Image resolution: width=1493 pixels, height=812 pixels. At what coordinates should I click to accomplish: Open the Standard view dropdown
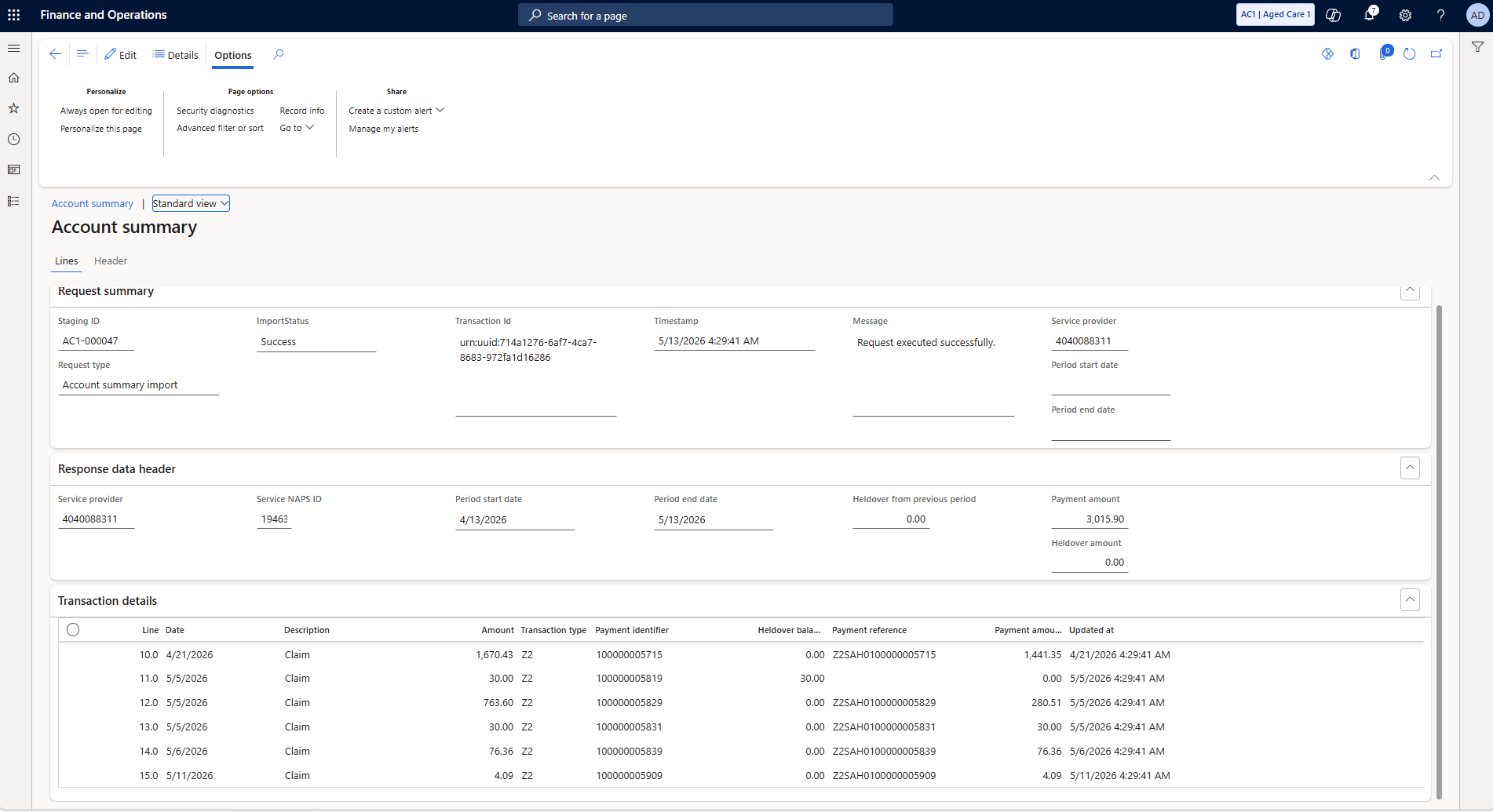click(x=191, y=203)
